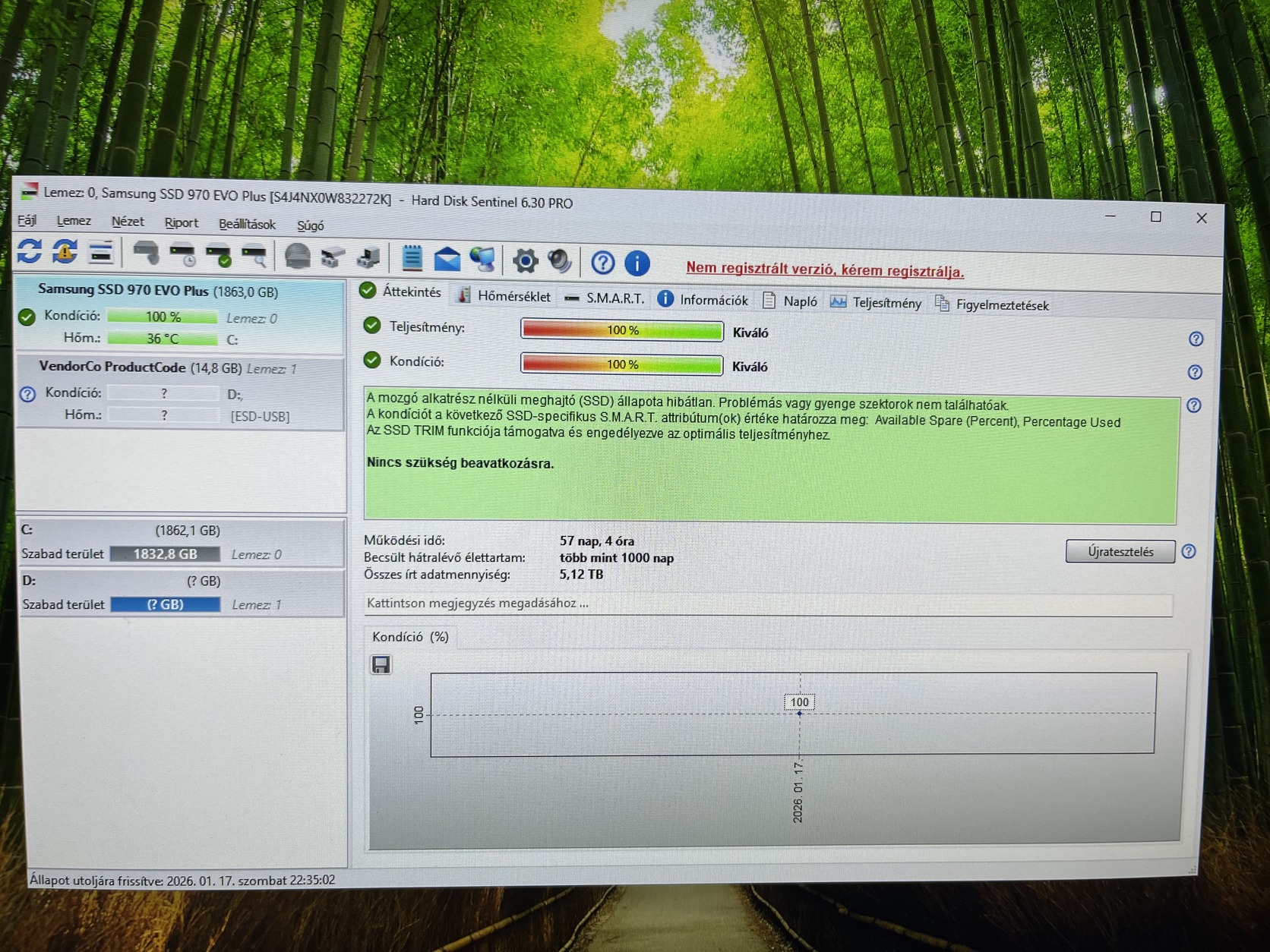The height and width of the screenshot is (952, 1270).
Task: Click the speaker sound toolbar icon
Action: pos(560,262)
